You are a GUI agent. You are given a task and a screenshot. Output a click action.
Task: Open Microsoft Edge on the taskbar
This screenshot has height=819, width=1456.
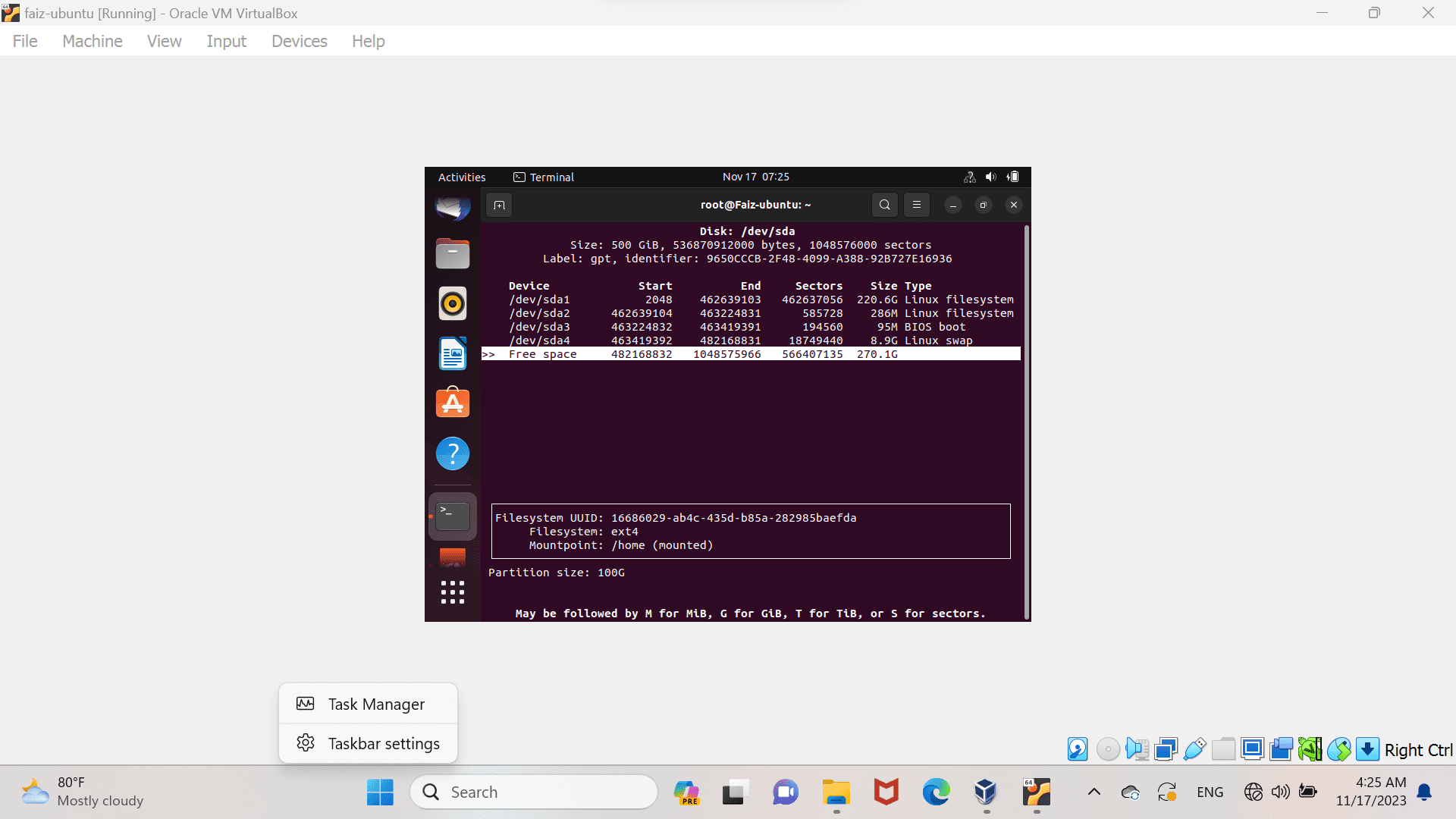pyautogui.click(x=936, y=792)
